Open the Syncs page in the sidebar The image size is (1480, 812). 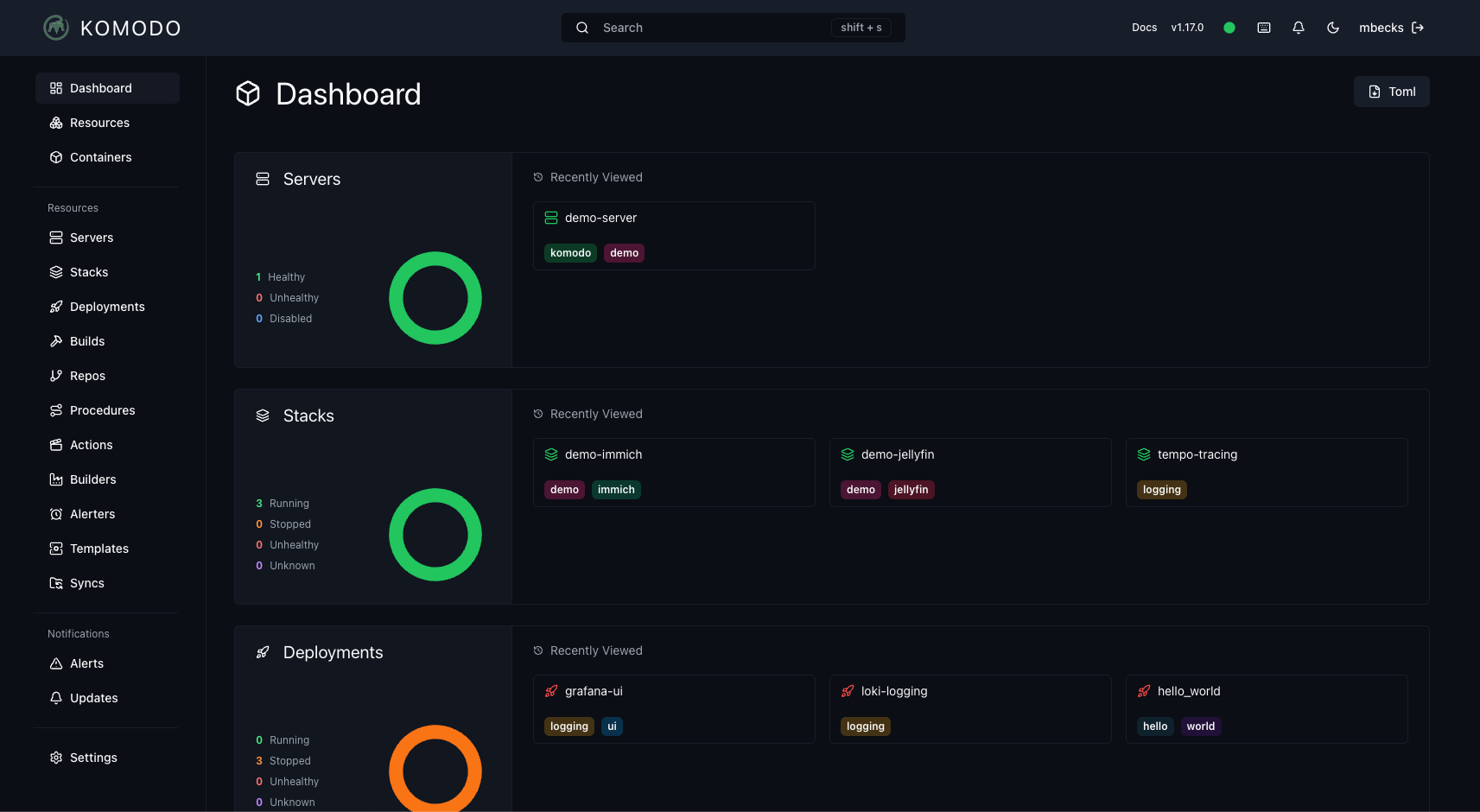86,583
